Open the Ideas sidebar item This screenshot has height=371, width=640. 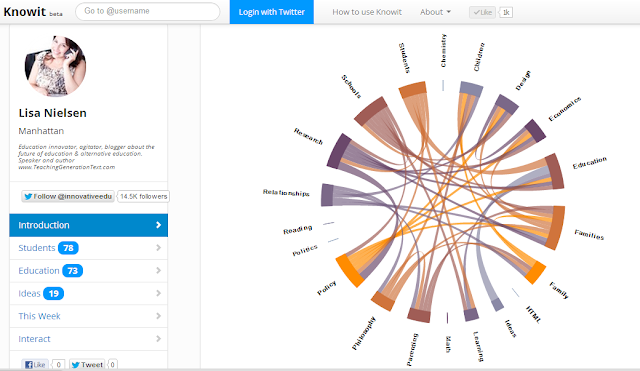coord(89,293)
